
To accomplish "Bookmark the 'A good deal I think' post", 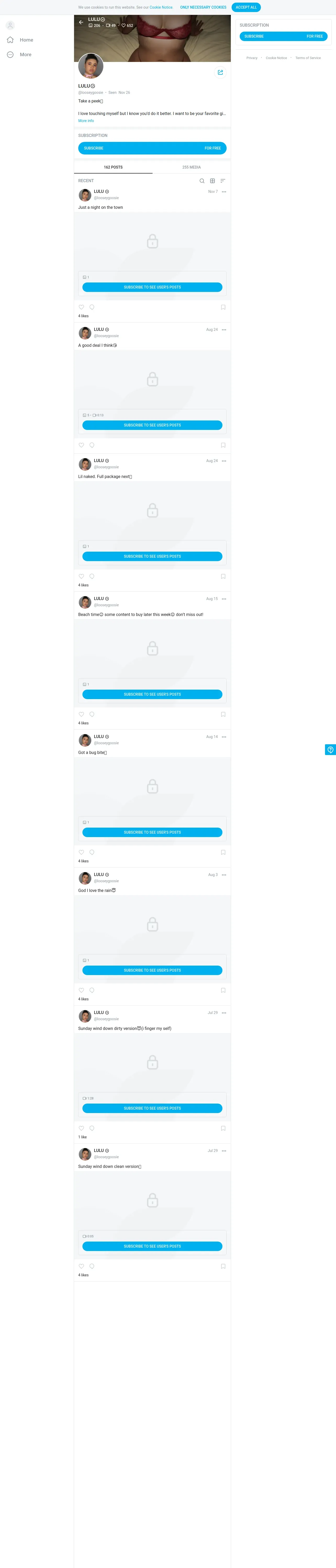I will pos(223,445).
